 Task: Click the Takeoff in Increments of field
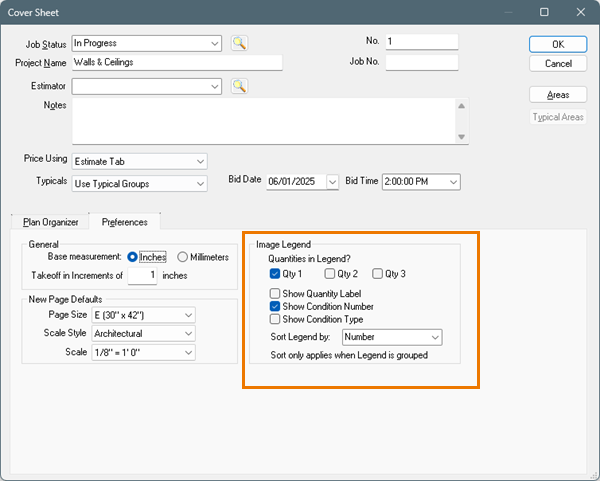(x=142, y=276)
